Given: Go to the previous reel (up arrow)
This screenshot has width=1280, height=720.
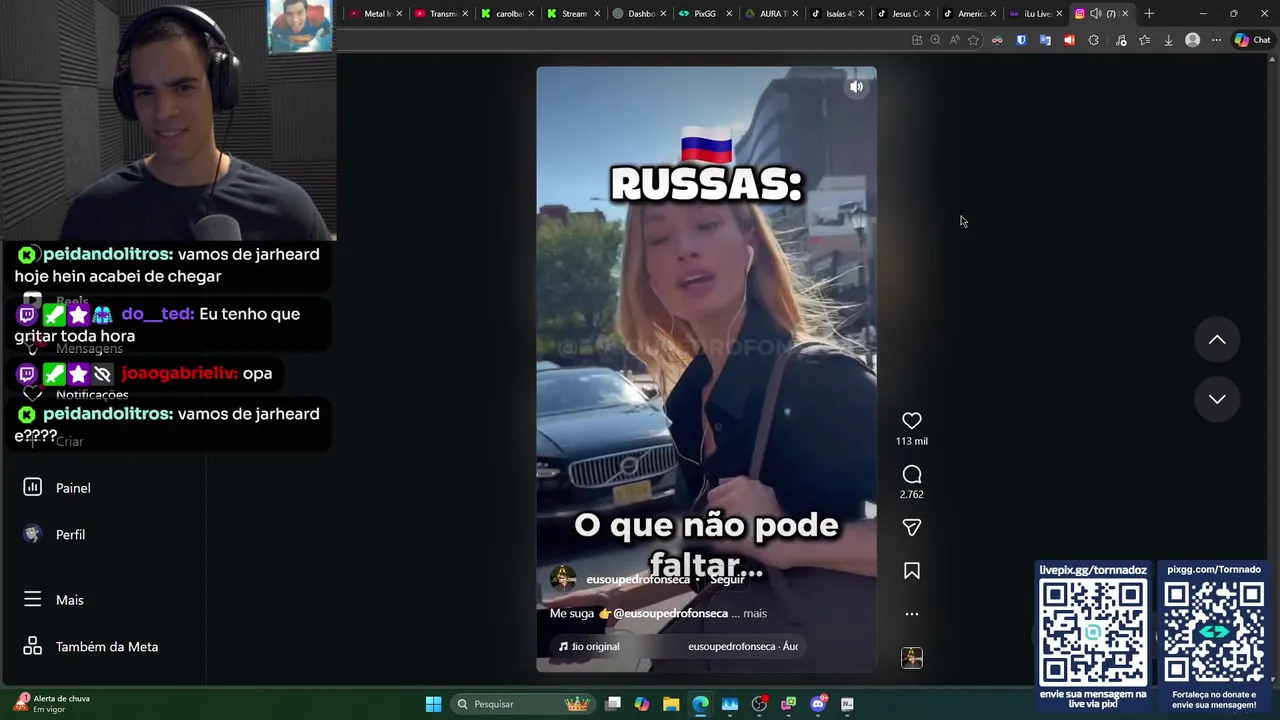Looking at the screenshot, I should point(1217,340).
